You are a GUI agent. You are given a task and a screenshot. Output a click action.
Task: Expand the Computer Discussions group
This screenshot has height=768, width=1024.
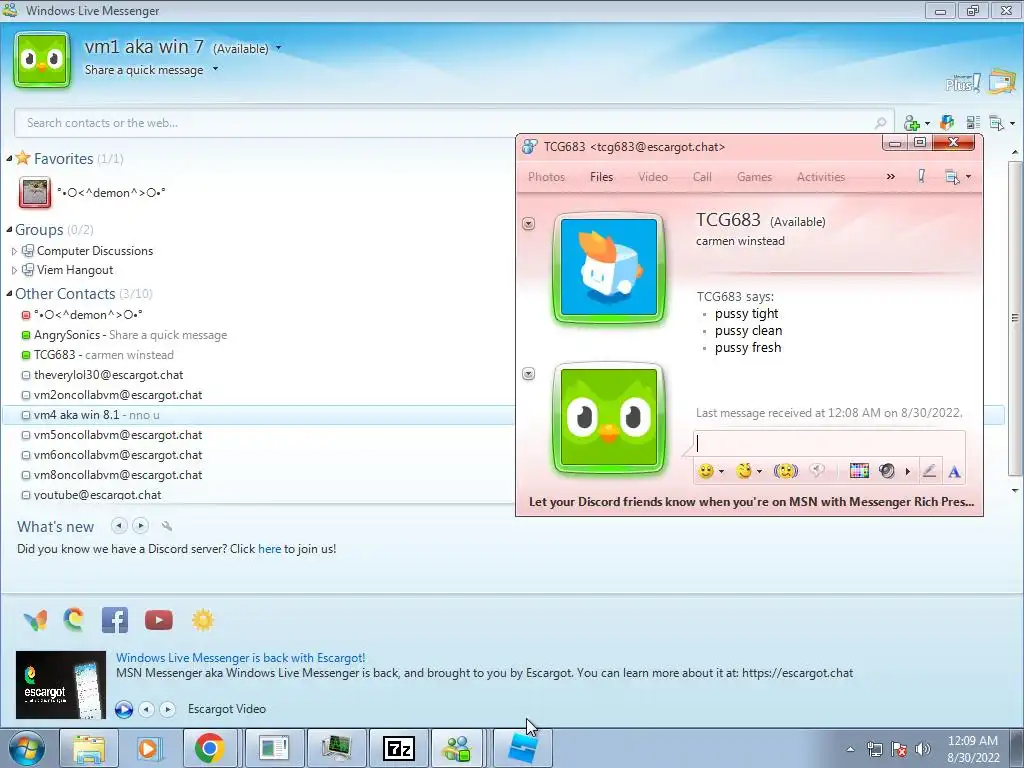[x=14, y=251]
